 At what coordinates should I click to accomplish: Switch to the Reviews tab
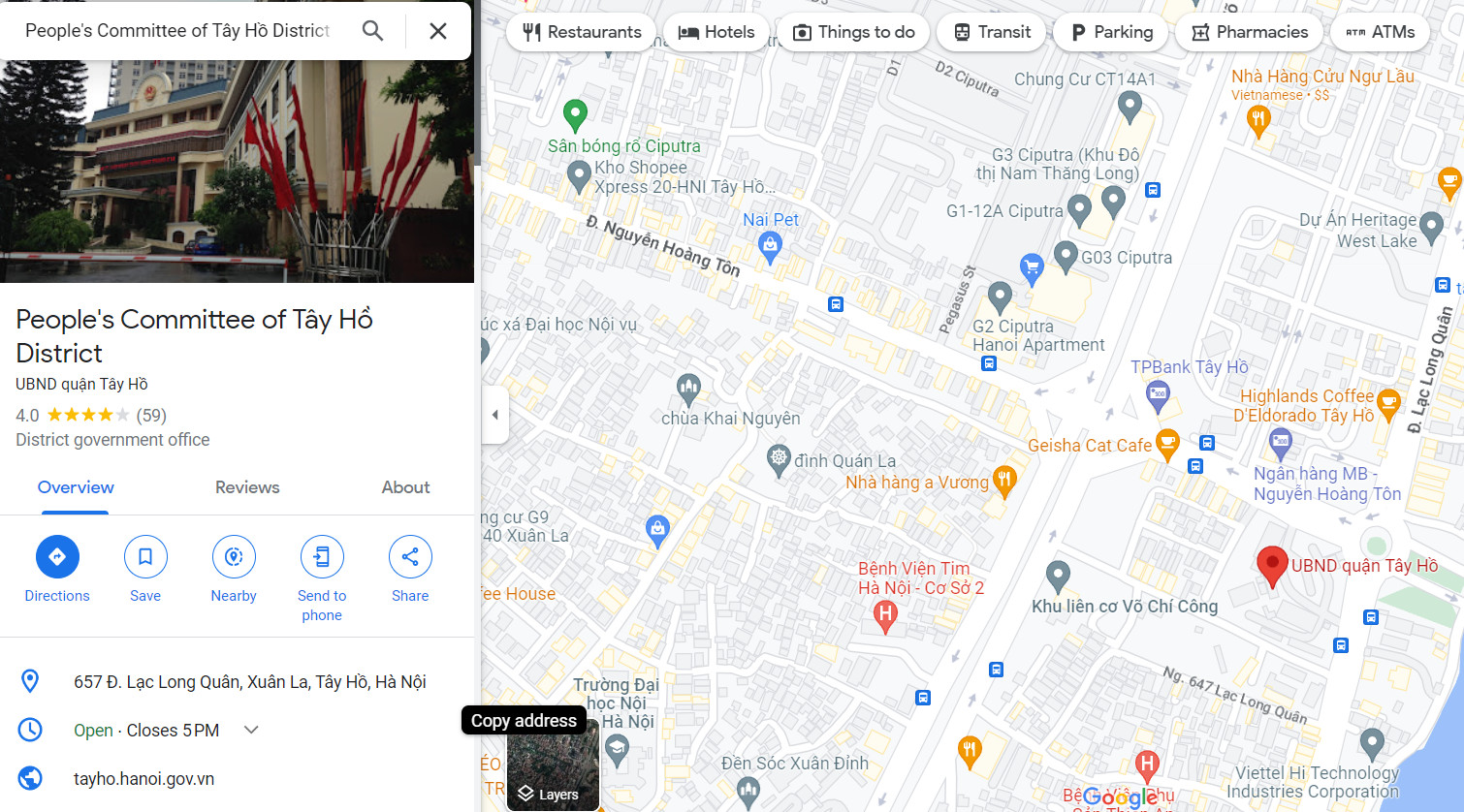(x=247, y=487)
